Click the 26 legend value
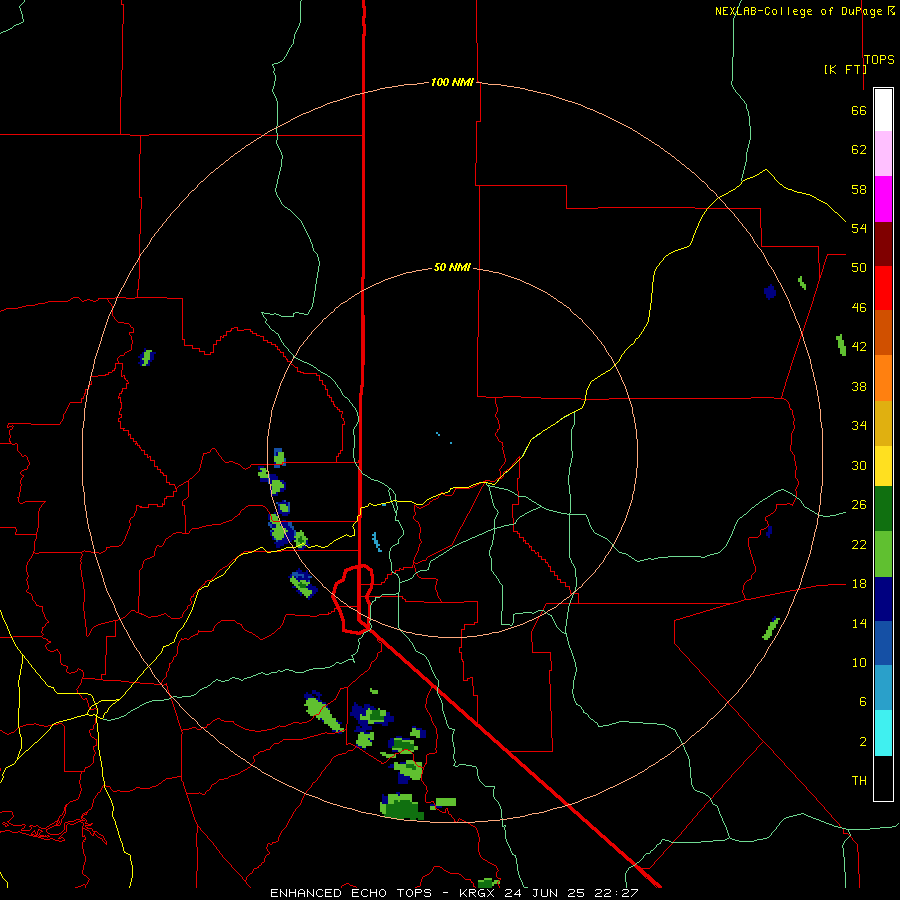The width and height of the screenshot is (900, 900). point(859,505)
